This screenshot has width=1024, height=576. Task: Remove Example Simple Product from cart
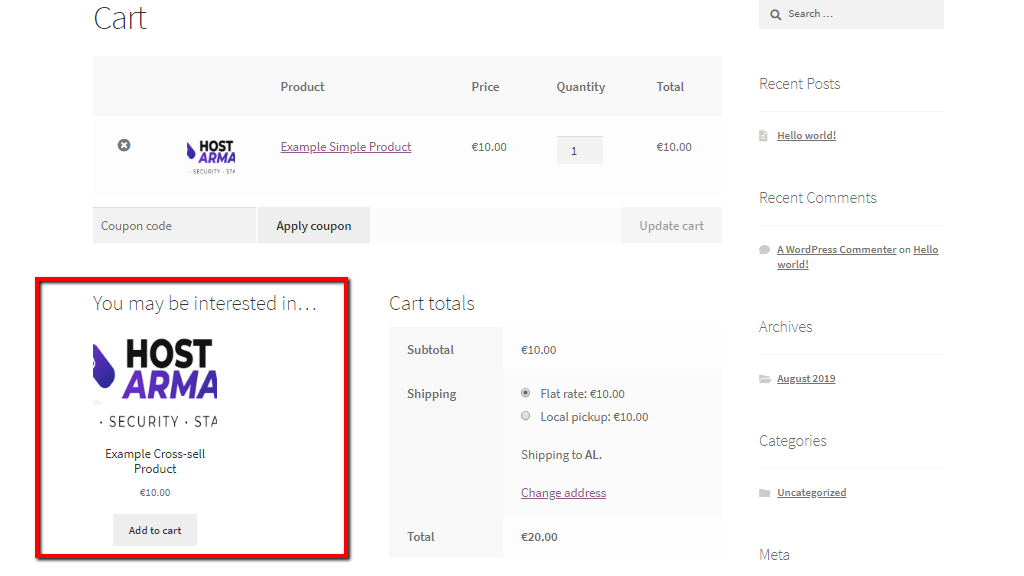124,145
